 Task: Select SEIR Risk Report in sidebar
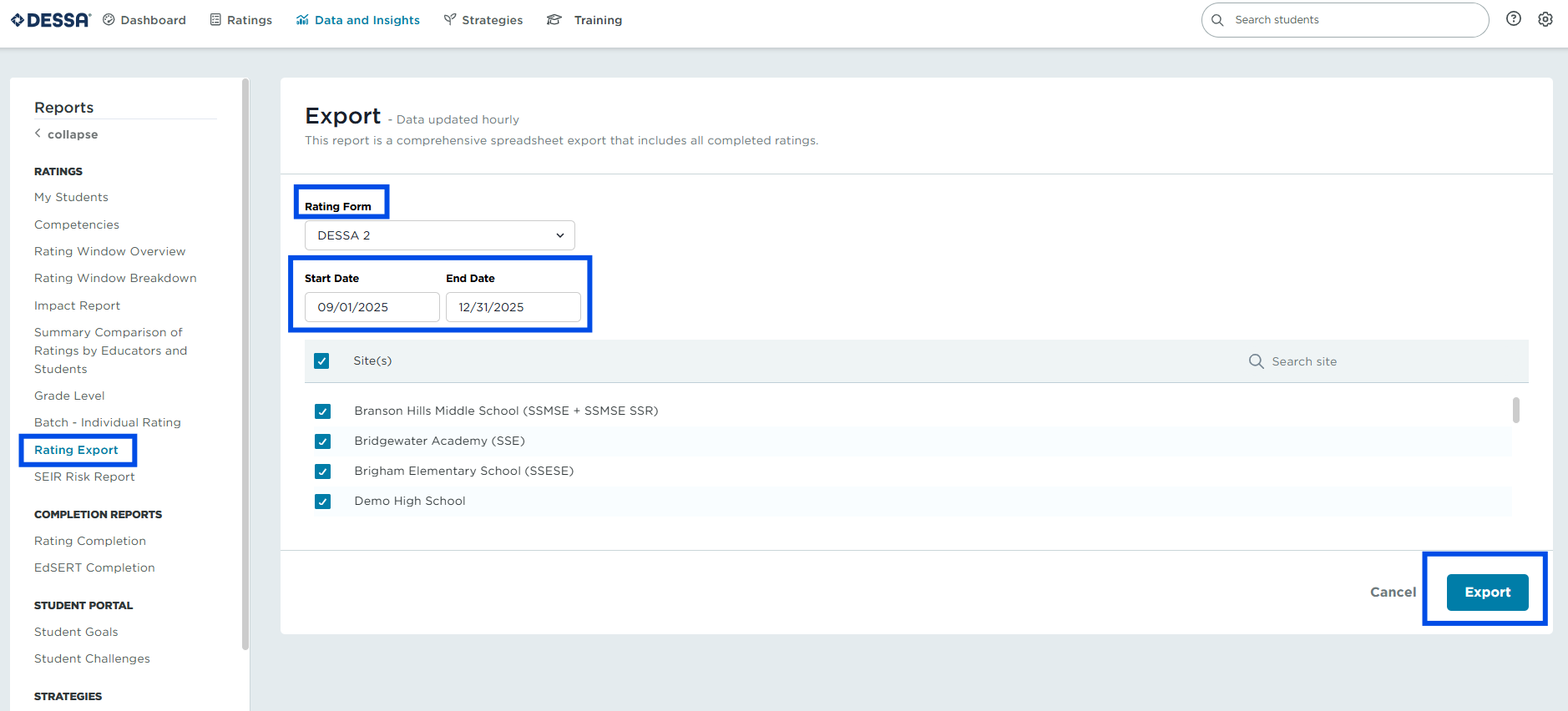click(84, 477)
